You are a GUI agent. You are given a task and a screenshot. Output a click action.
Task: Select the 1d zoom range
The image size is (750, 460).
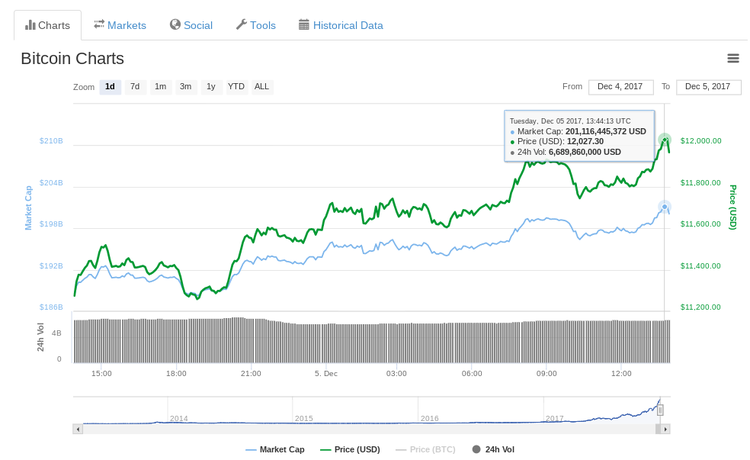(x=110, y=87)
